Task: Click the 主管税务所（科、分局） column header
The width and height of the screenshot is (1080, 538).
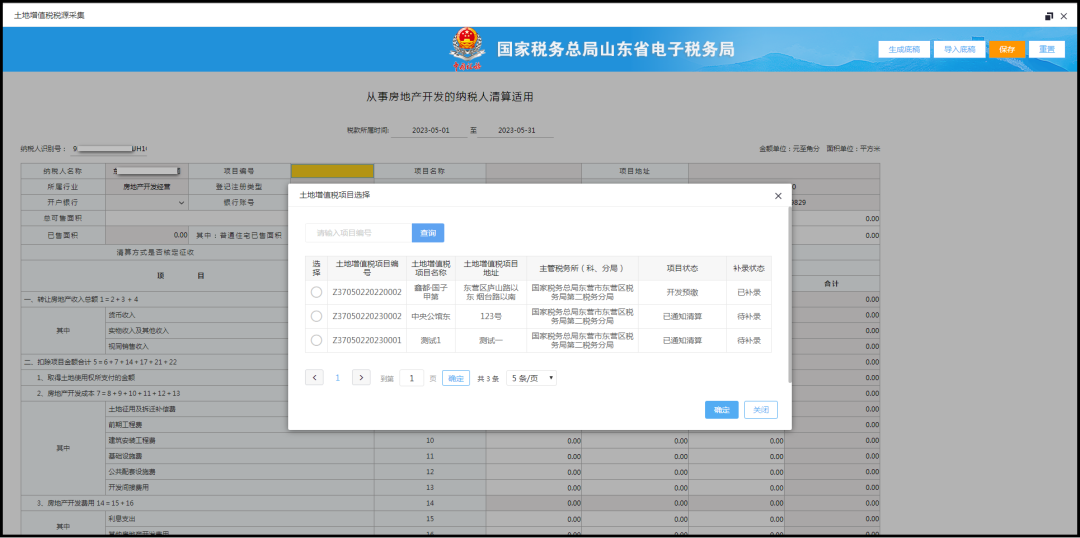Action: 582,268
